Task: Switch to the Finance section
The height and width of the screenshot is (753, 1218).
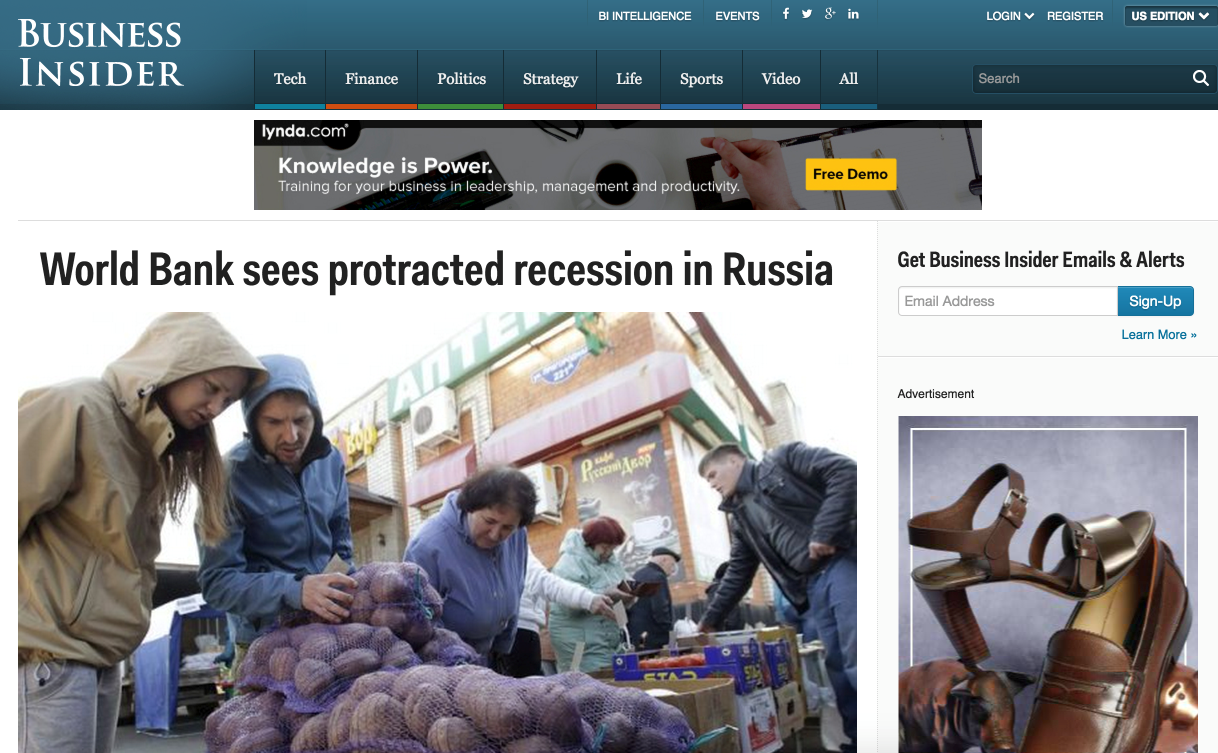Action: 371,79
